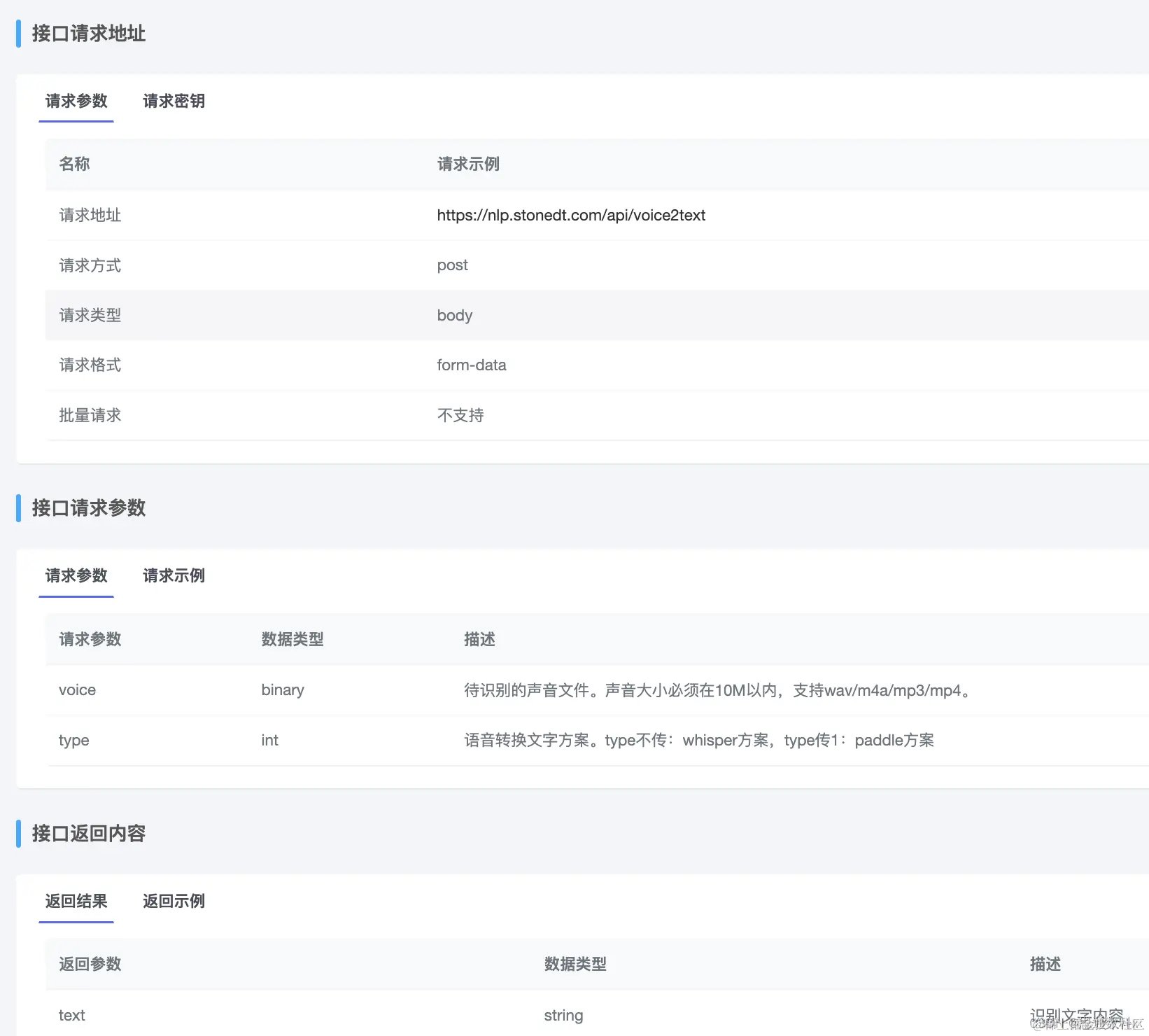Click the 'form-data' request format value

pos(472,365)
